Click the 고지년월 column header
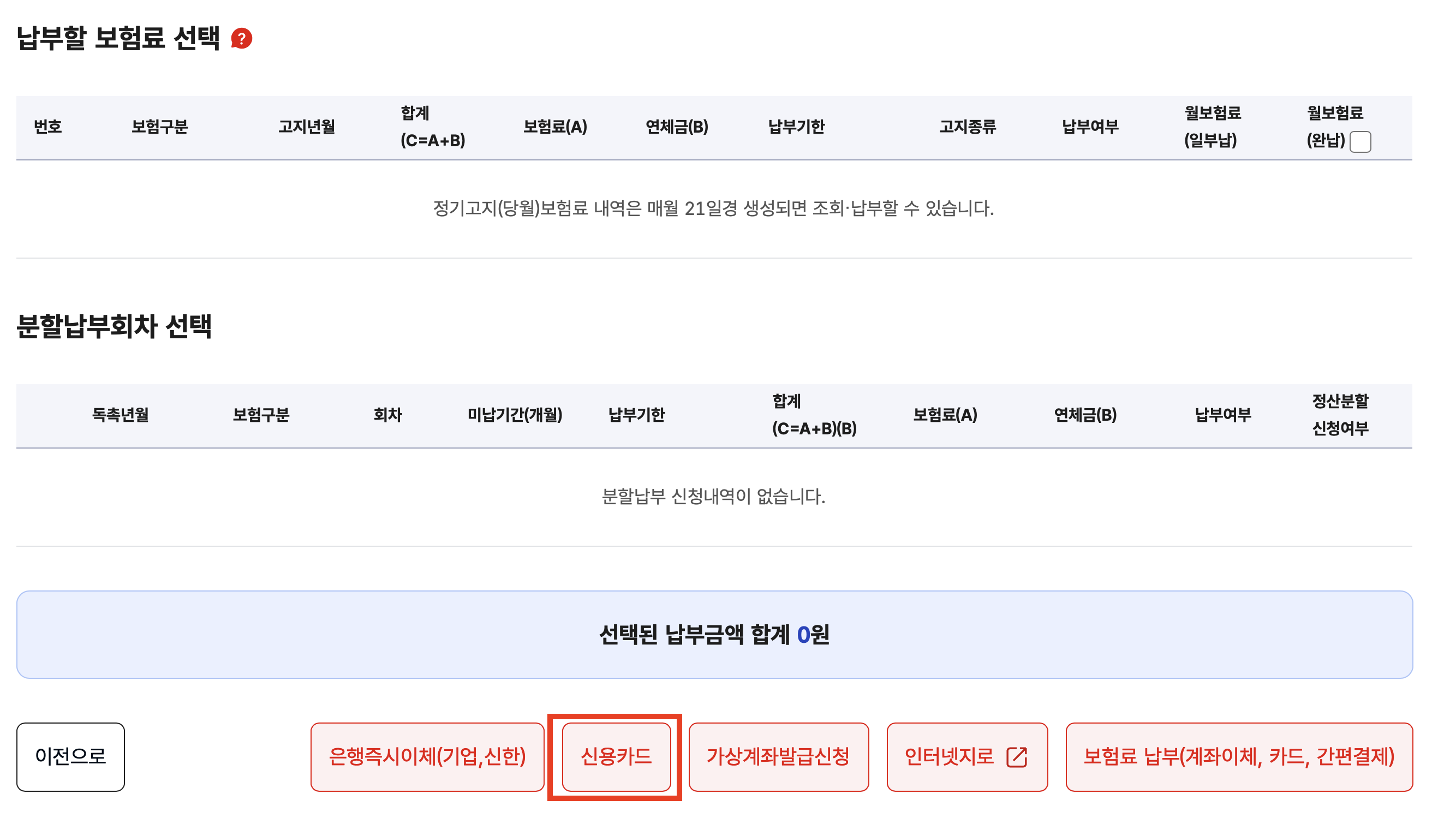The image size is (1456, 836). click(307, 127)
